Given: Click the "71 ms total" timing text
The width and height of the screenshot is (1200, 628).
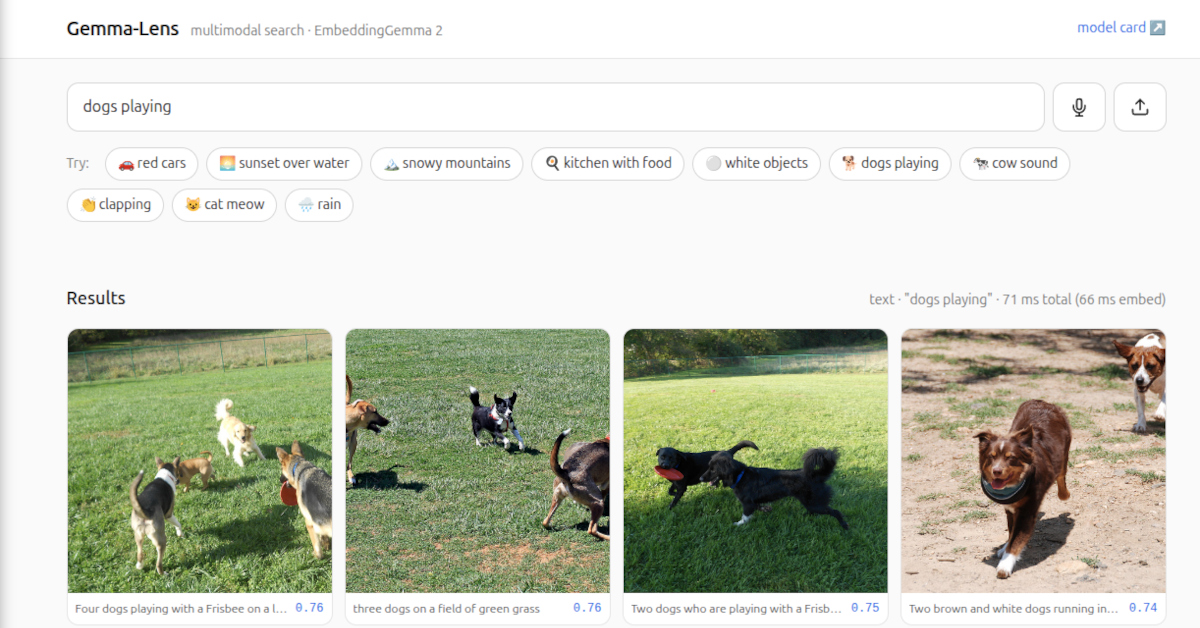Looking at the screenshot, I should point(1038,299).
